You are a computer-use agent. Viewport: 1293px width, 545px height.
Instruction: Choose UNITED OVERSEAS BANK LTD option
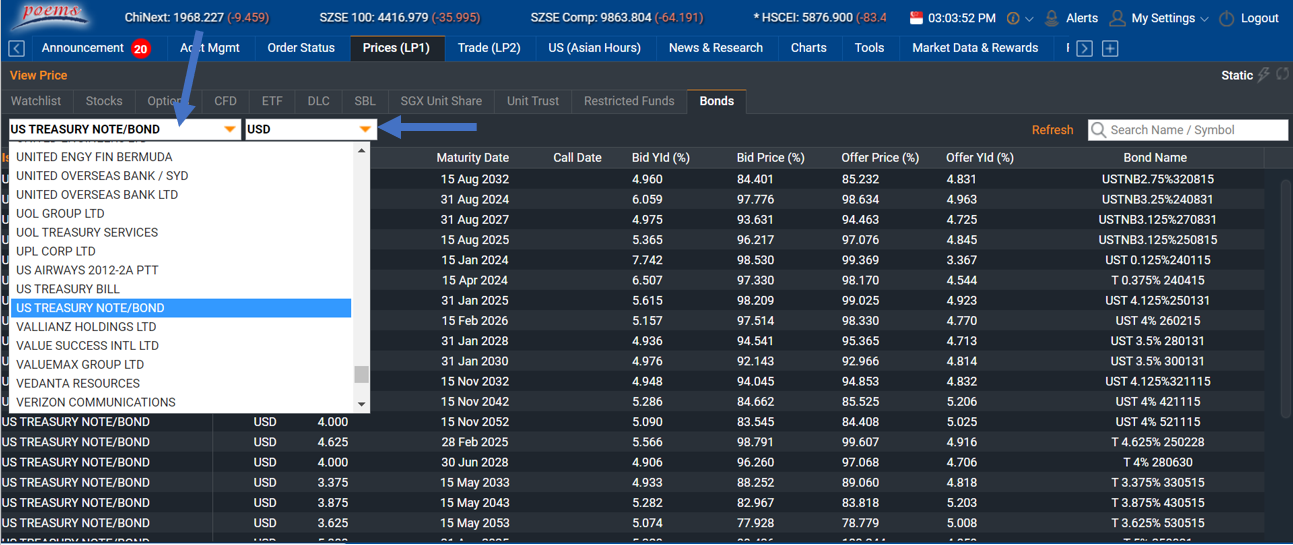(181, 195)
